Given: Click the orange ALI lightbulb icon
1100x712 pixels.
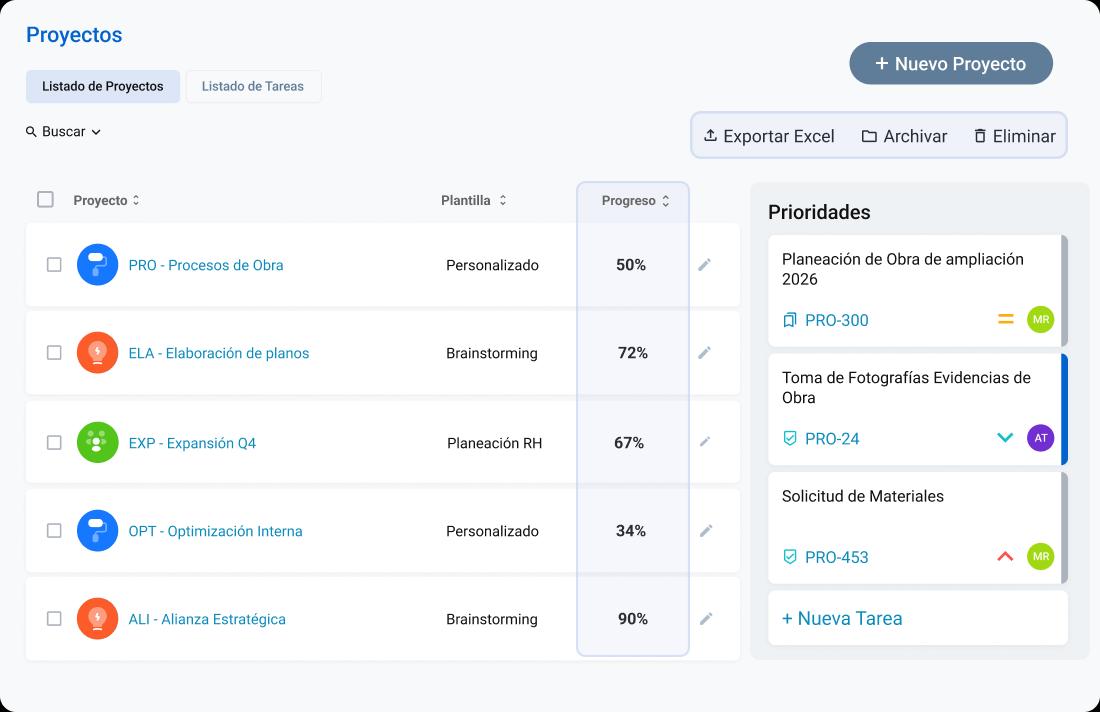Looking at the screenshot, I should point(98,618).
